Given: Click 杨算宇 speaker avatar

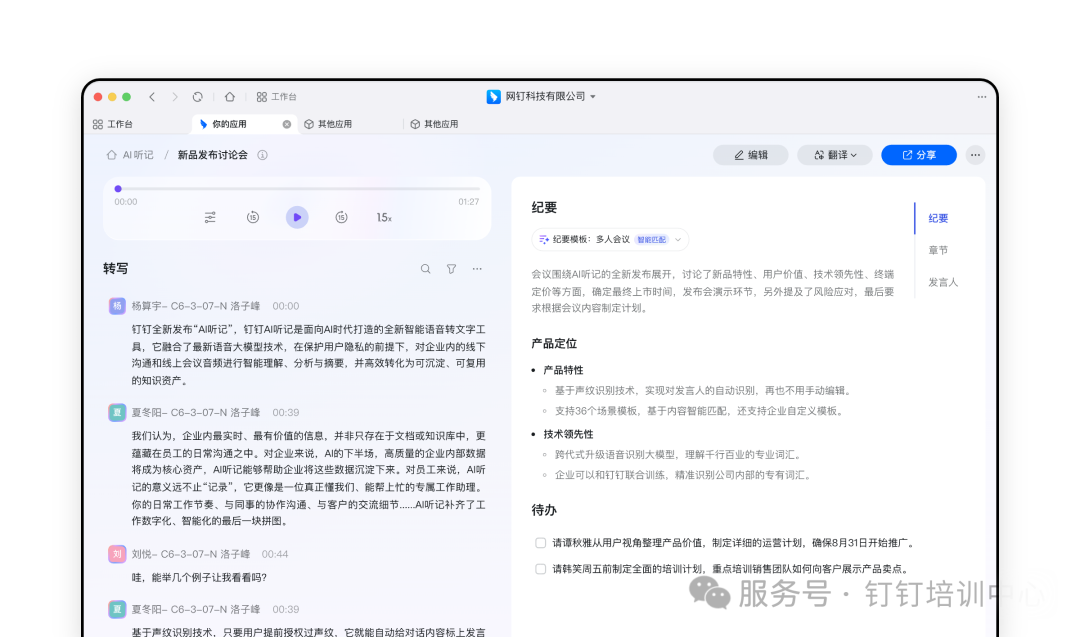Looking at the screenshot, I should 117,306.
